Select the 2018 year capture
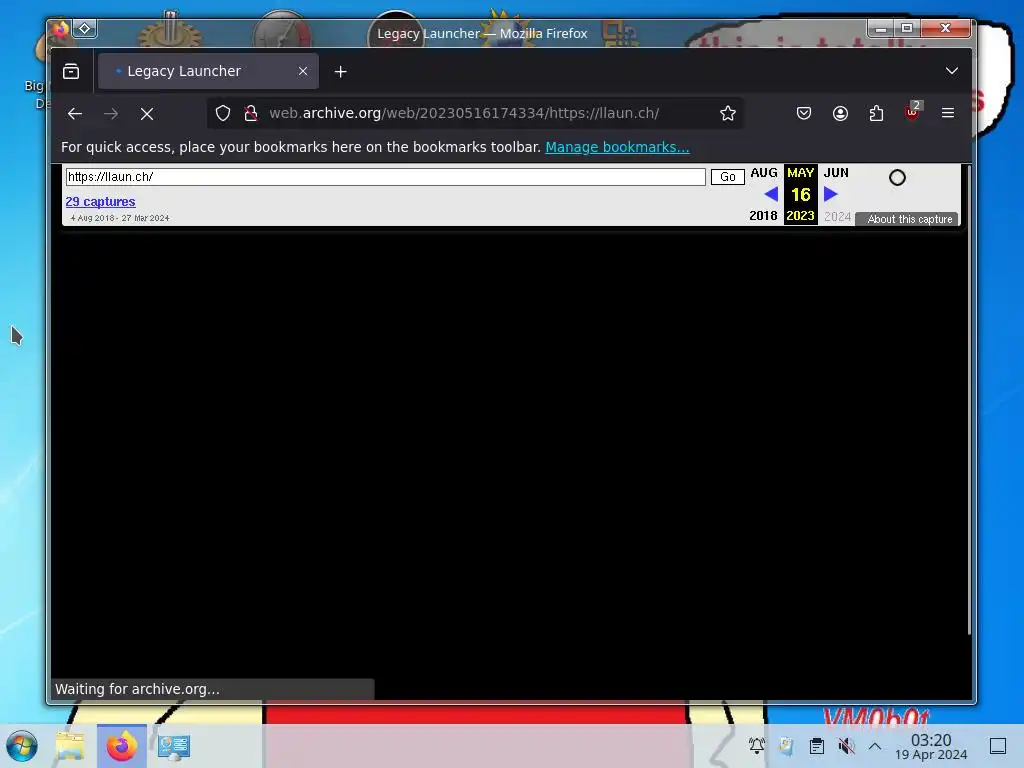 (763, 216)
